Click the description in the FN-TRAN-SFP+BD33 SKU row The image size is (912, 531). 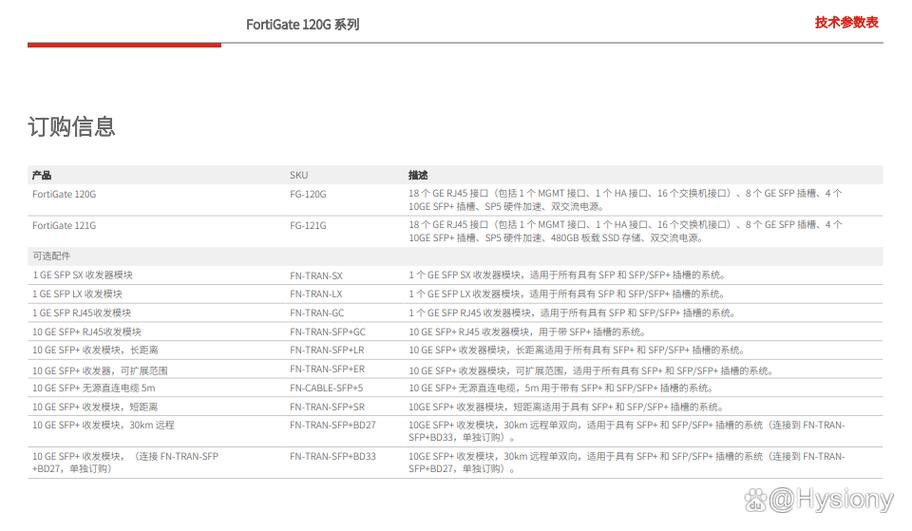point(626,462)
